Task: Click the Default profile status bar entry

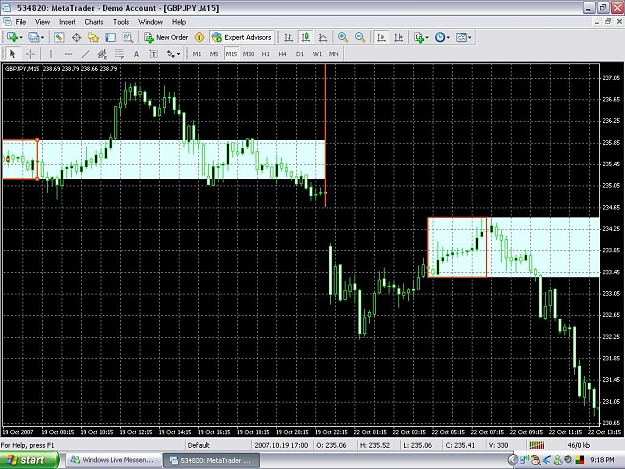Action: (x=199, y=445)
